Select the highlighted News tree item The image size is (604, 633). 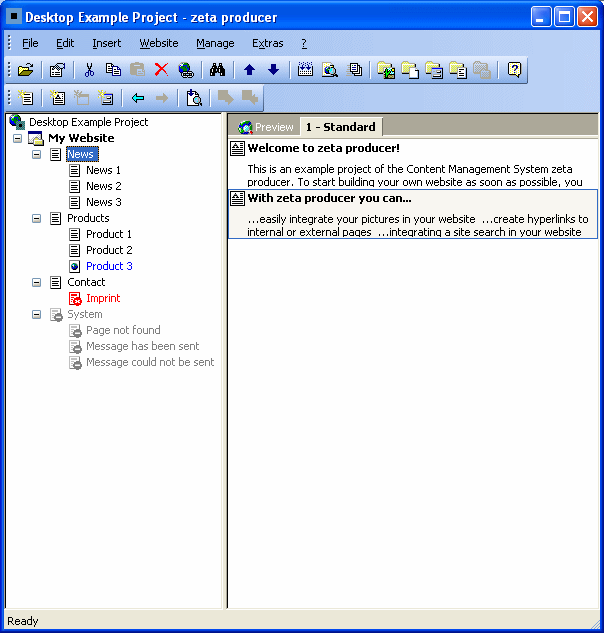point(82,154)
